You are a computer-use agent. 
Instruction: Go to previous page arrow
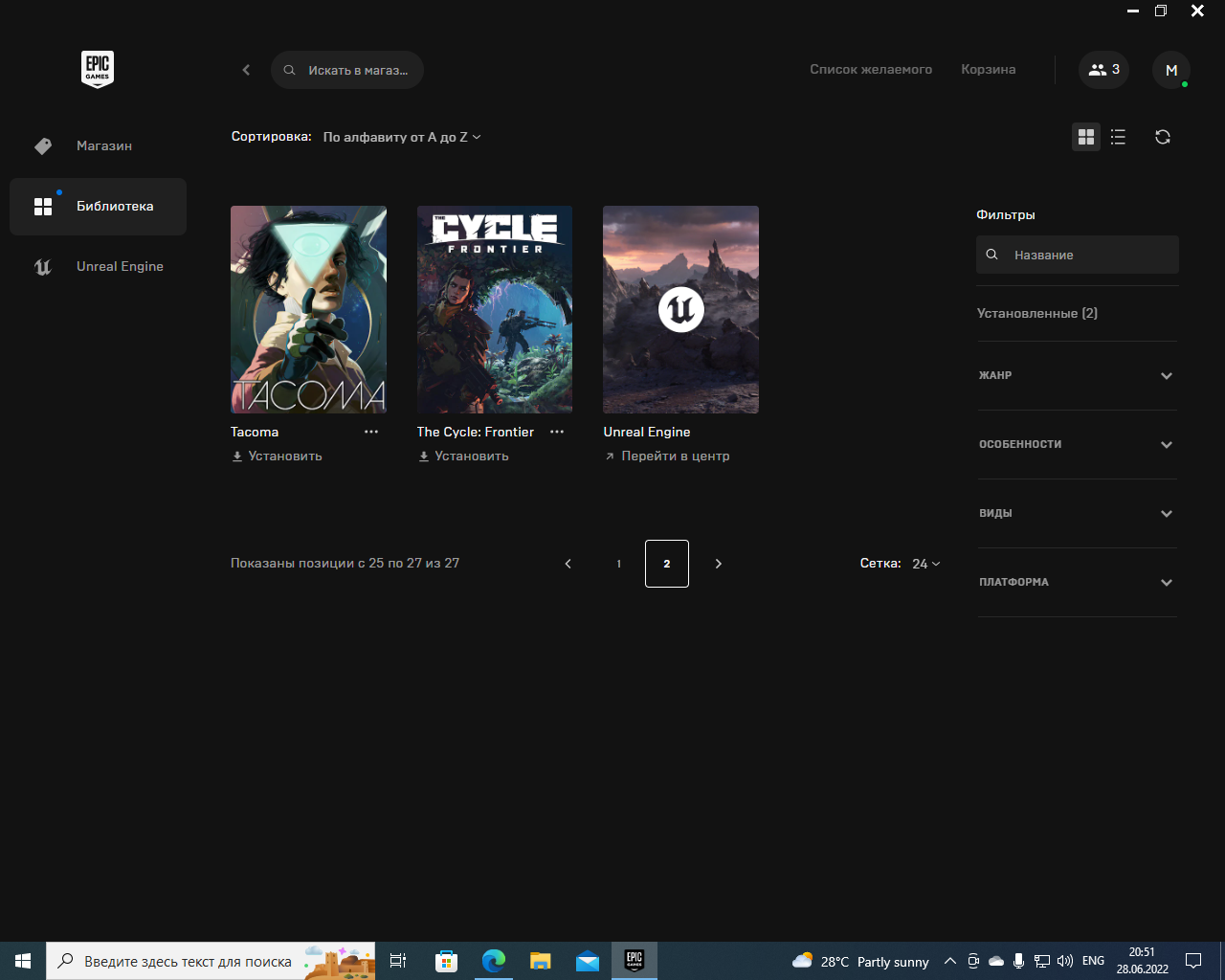pos(568,564)
